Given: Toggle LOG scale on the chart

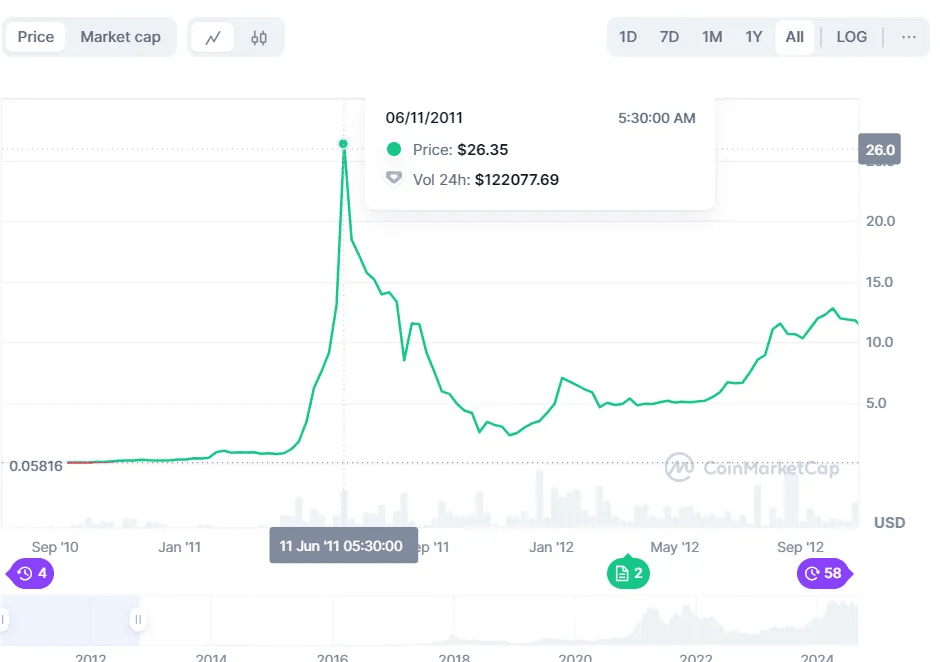Looking at the screenshot, I should point(851,37).
